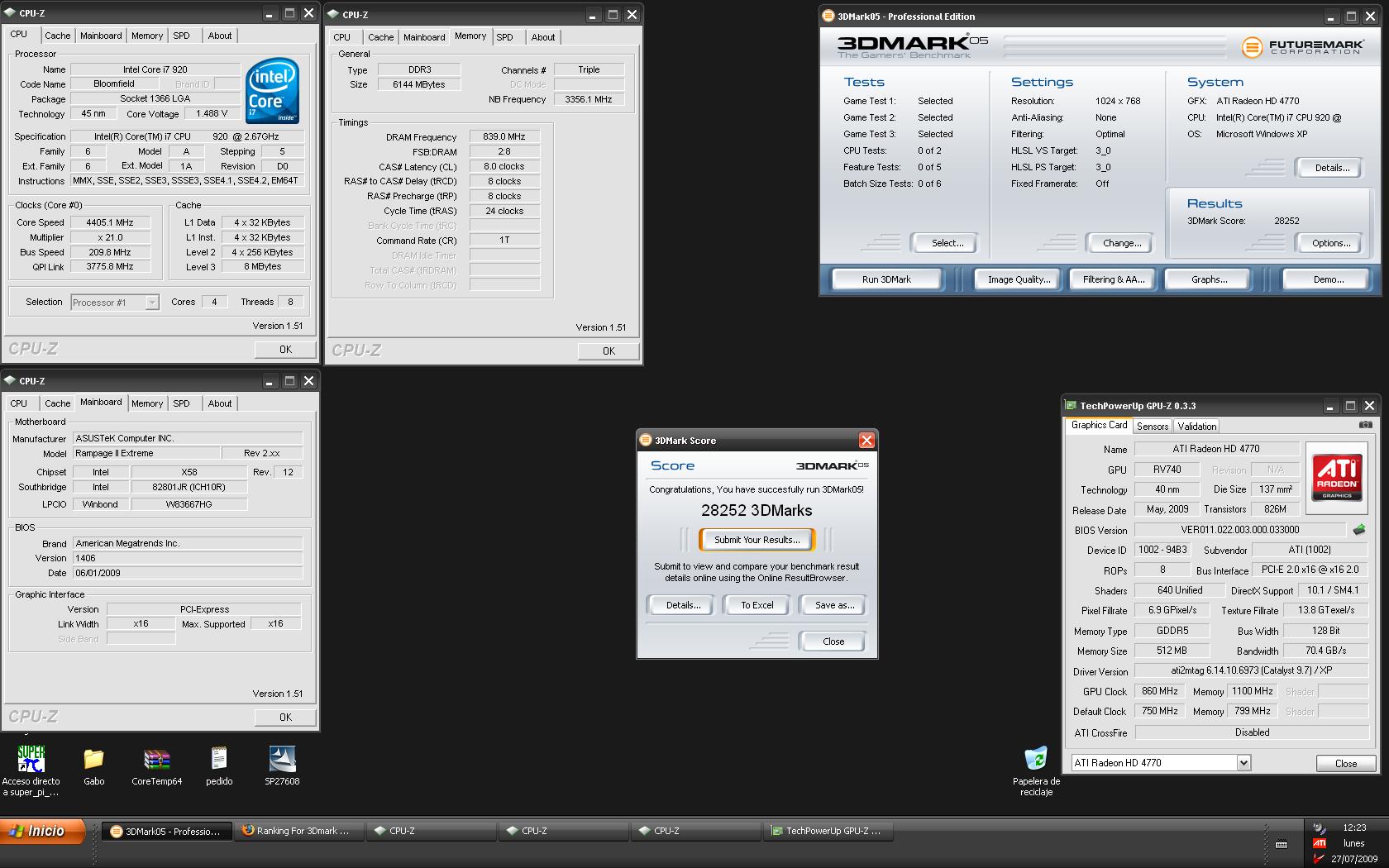Open the Gabo folder icon

(x=94, y=759)
